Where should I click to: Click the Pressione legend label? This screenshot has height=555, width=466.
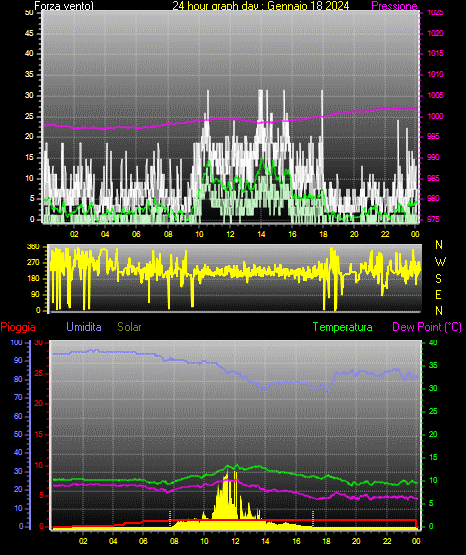pos(394,6)
